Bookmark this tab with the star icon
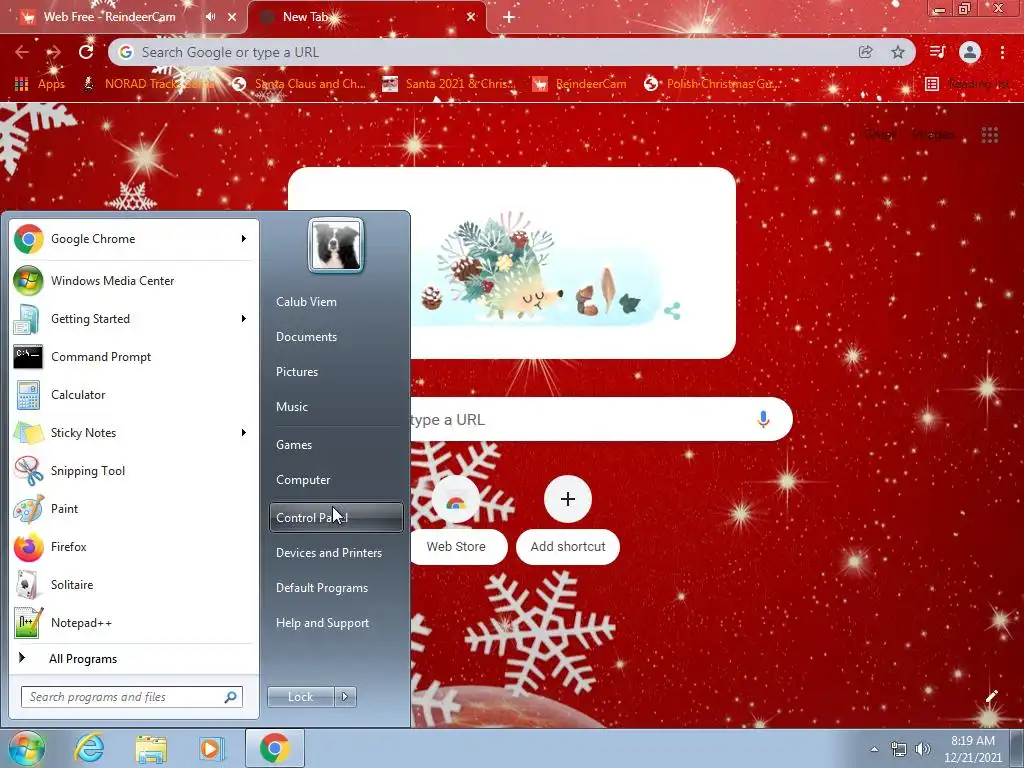 [x=898, y=52]
